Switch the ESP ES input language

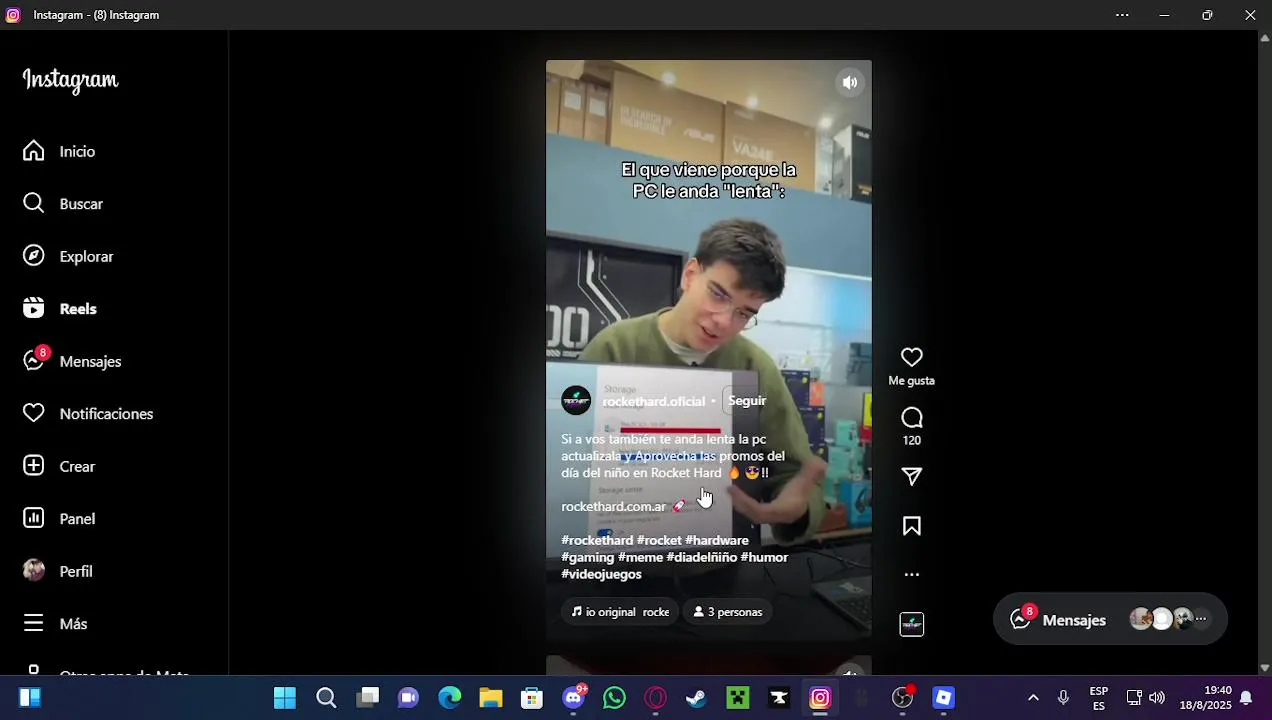tap(1099, 698)
